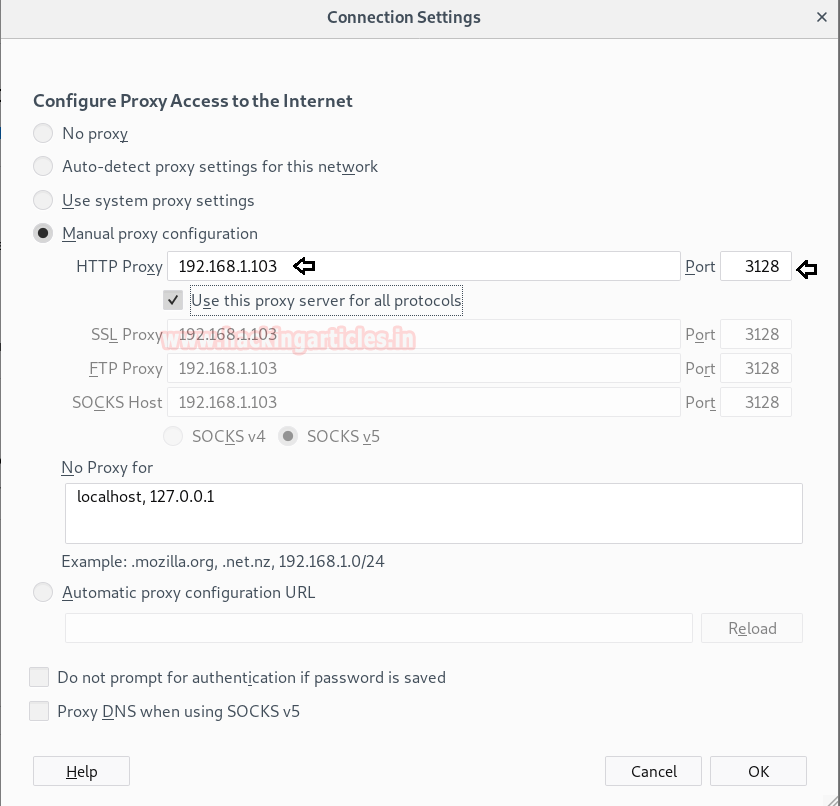Enable Do not prompt for authentication checkbox
840x806 pixels.
point(39,677)
